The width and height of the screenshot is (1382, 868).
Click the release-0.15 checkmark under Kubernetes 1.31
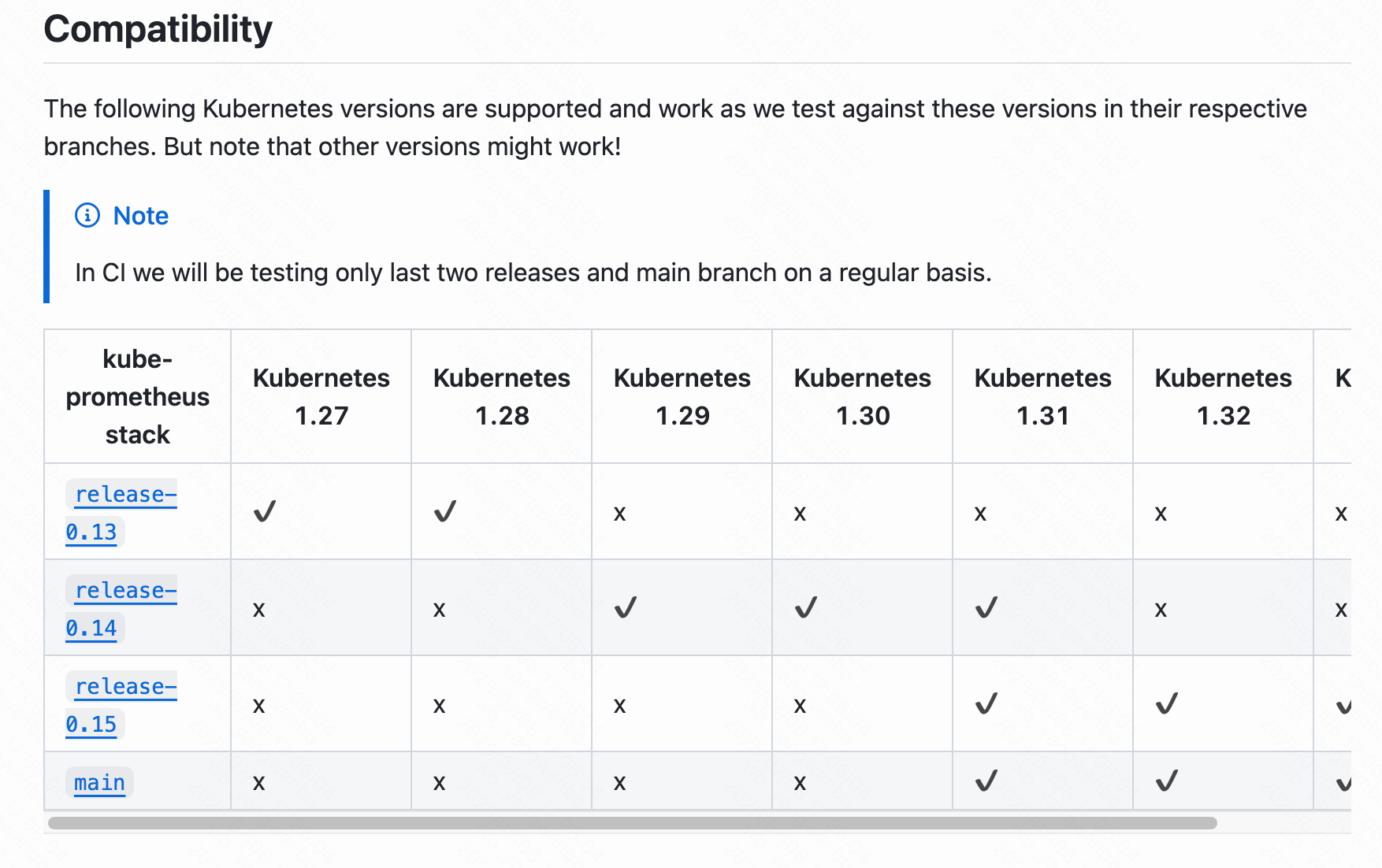986,703
